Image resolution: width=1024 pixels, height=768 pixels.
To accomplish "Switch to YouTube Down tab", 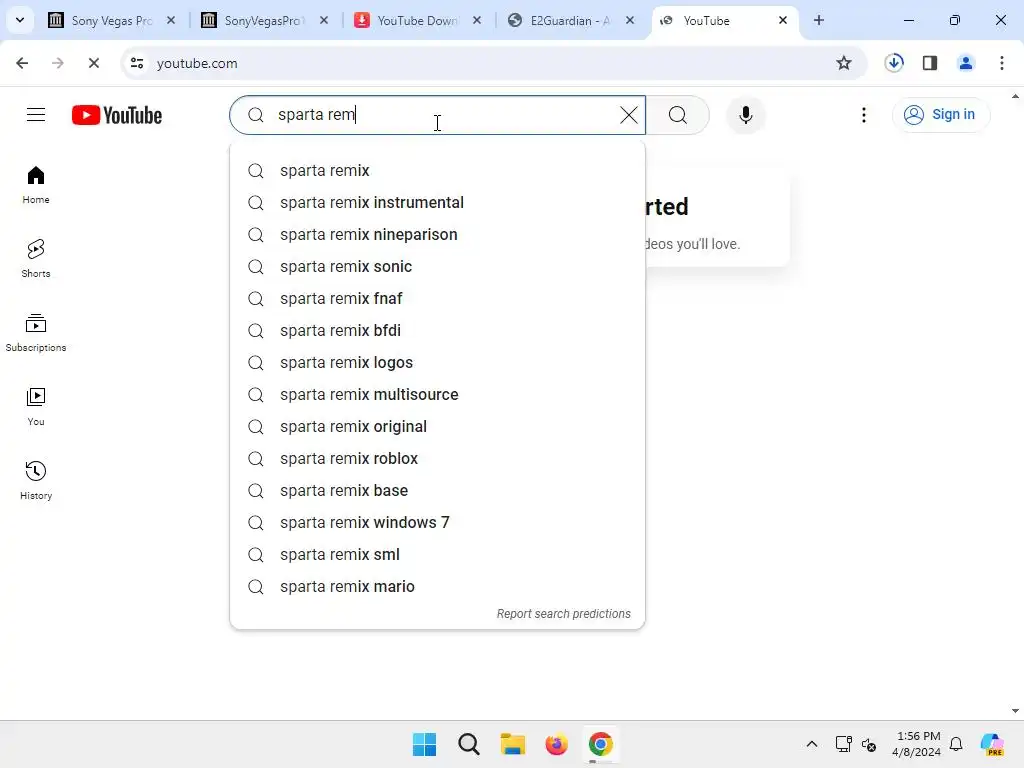I will pos(417,21).
